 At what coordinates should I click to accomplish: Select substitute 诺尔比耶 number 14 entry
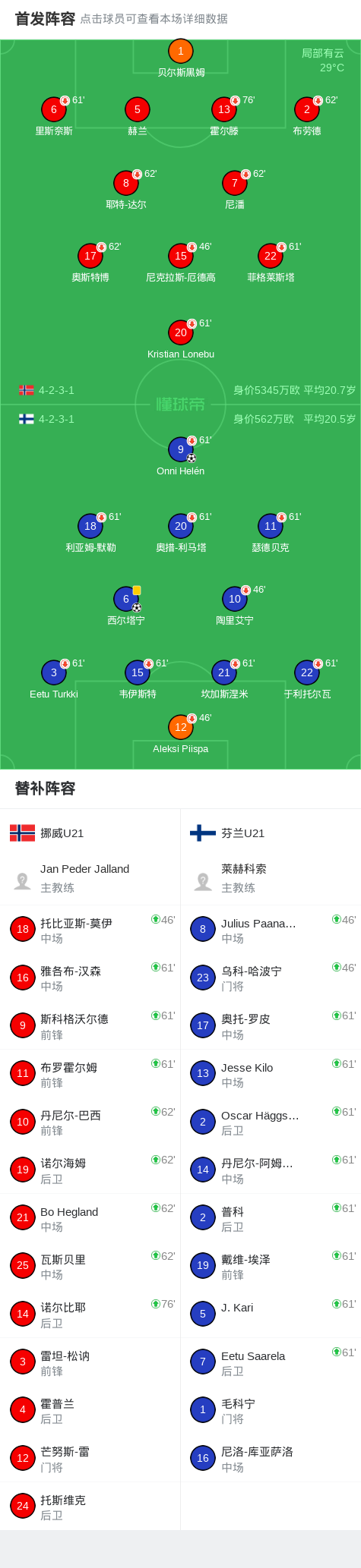[x=90, y=1314]
